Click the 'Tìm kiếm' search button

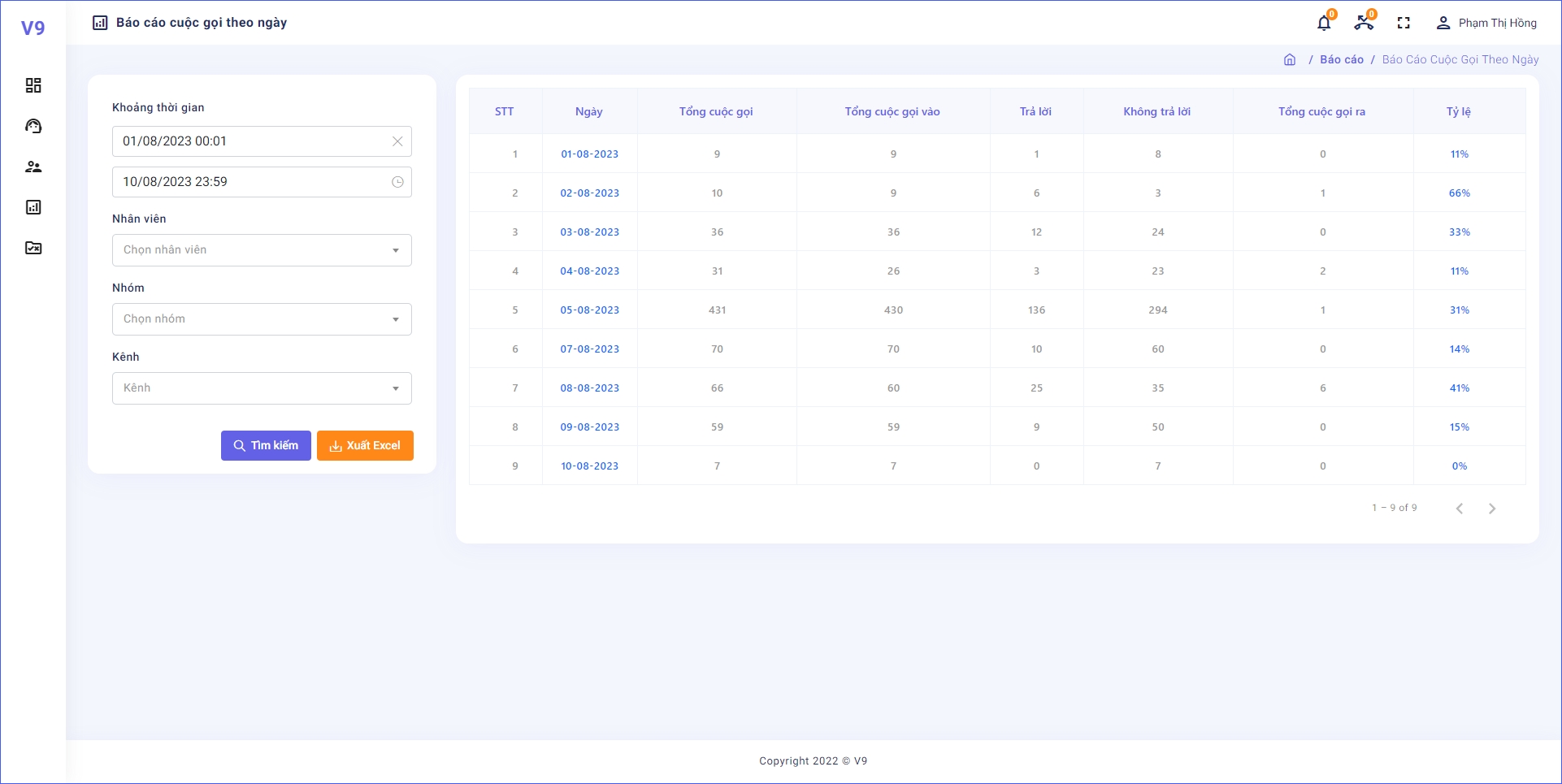coord(266,445)
